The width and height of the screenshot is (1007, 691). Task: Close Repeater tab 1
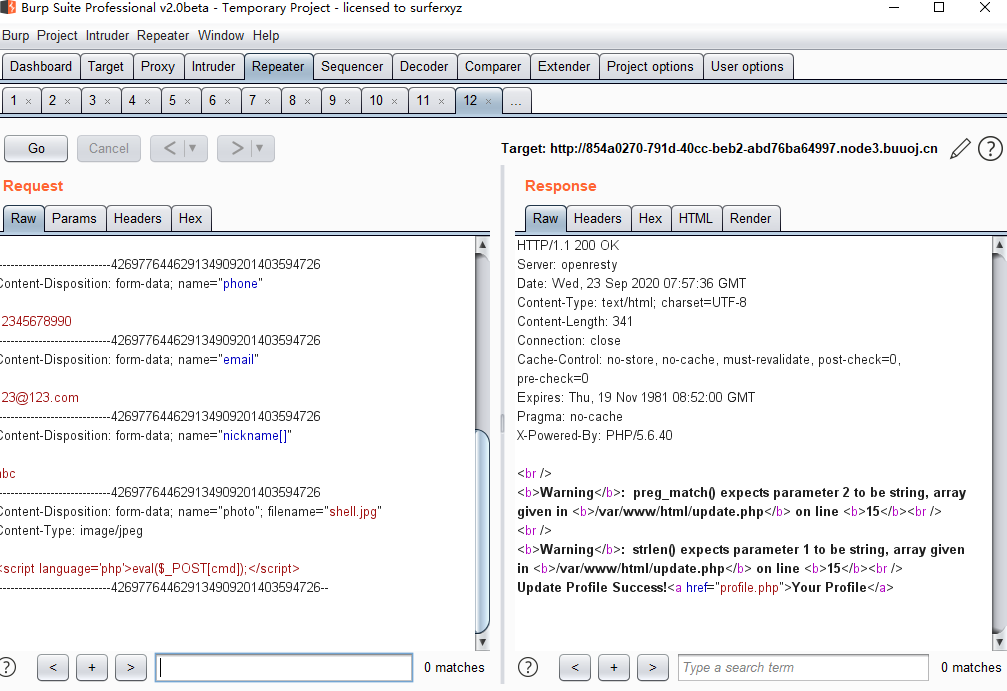(x=28, y=101)
